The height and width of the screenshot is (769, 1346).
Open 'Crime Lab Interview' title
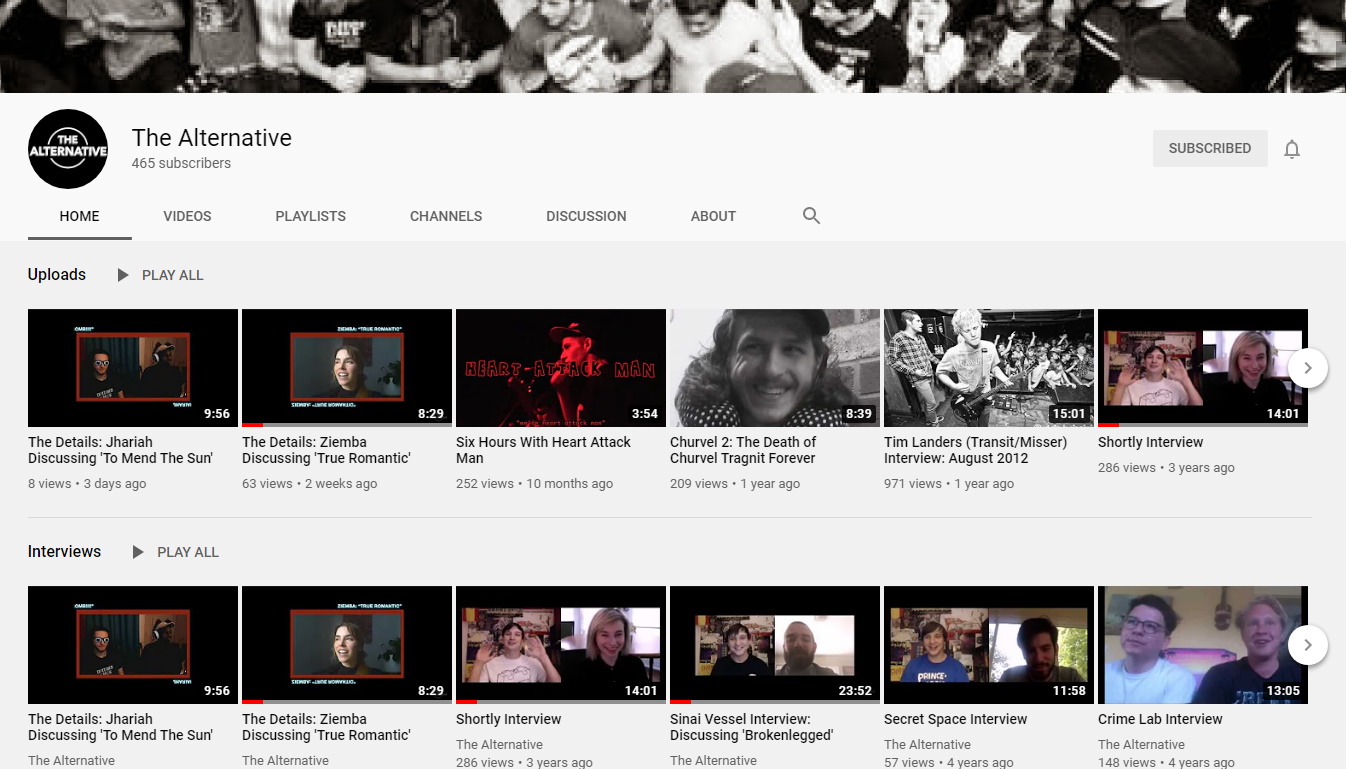click(x=1160, y=719)
